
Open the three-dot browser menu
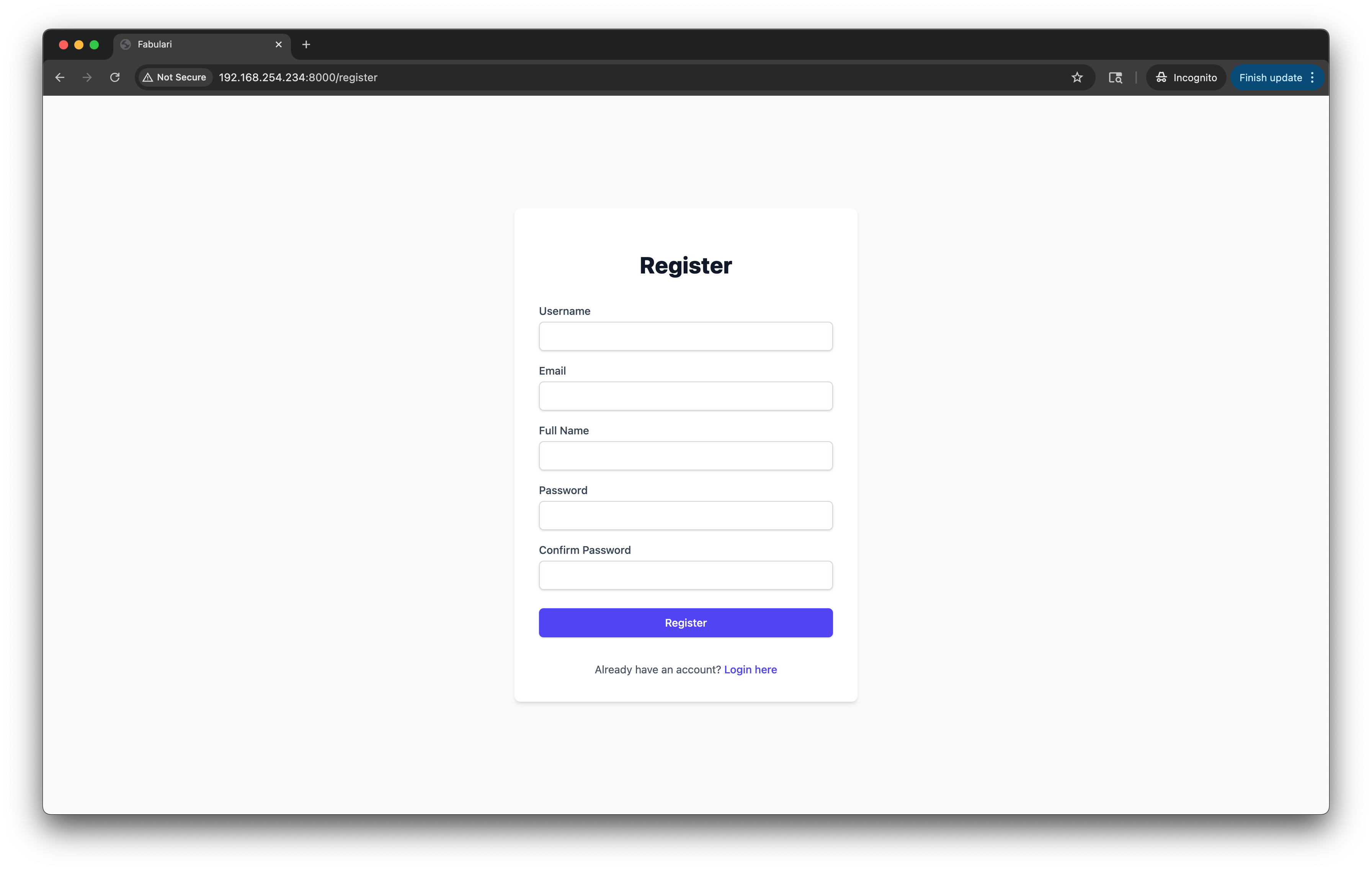point(1312,77)
